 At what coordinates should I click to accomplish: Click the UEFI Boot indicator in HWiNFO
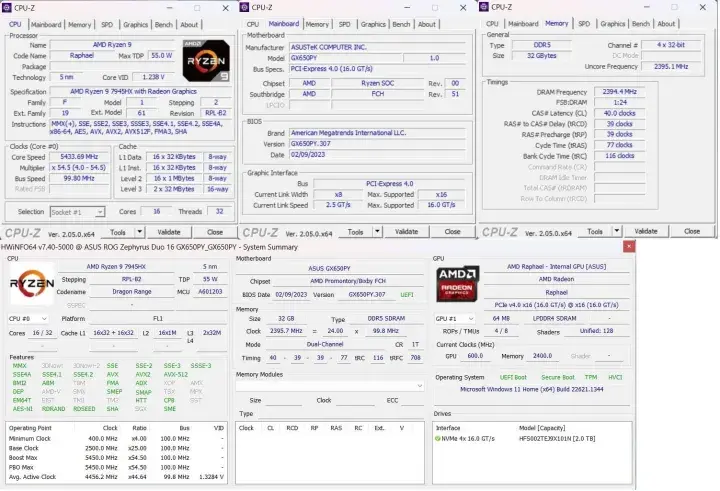(x=513, y=377)
